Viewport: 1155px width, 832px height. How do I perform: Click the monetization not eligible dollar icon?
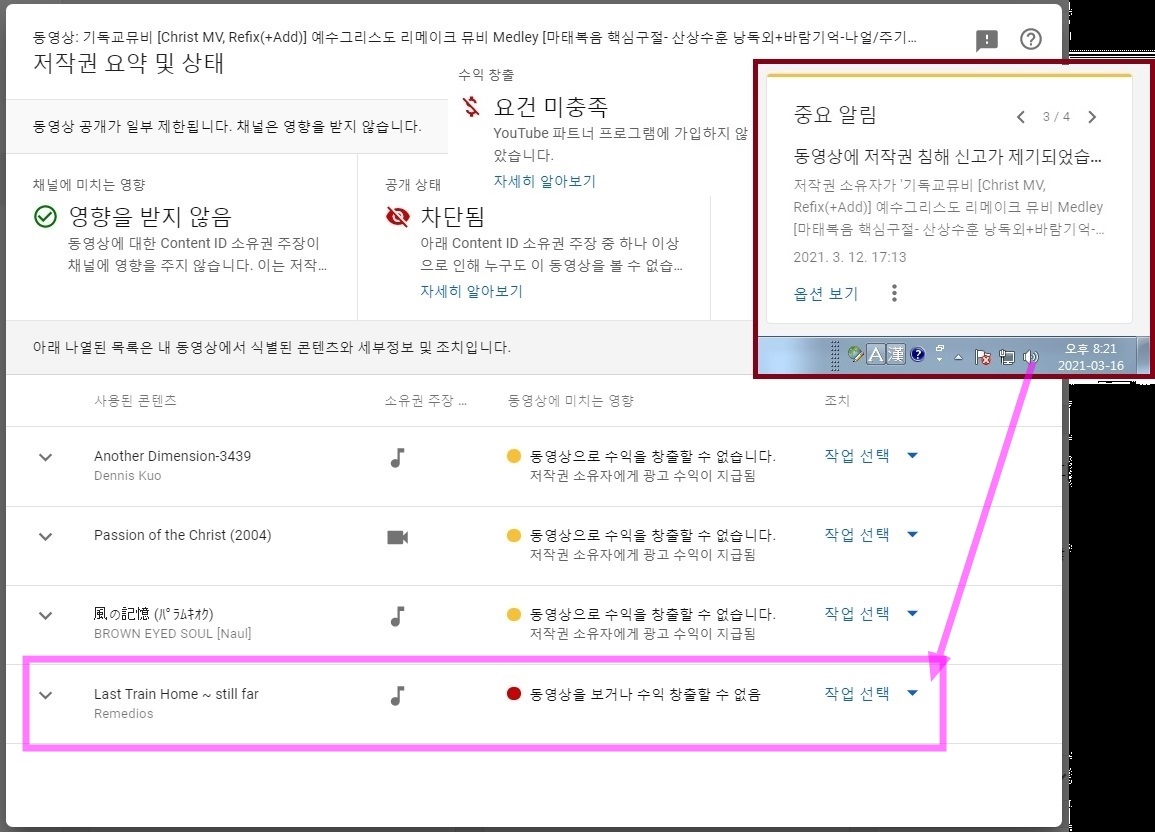[471, 106]
